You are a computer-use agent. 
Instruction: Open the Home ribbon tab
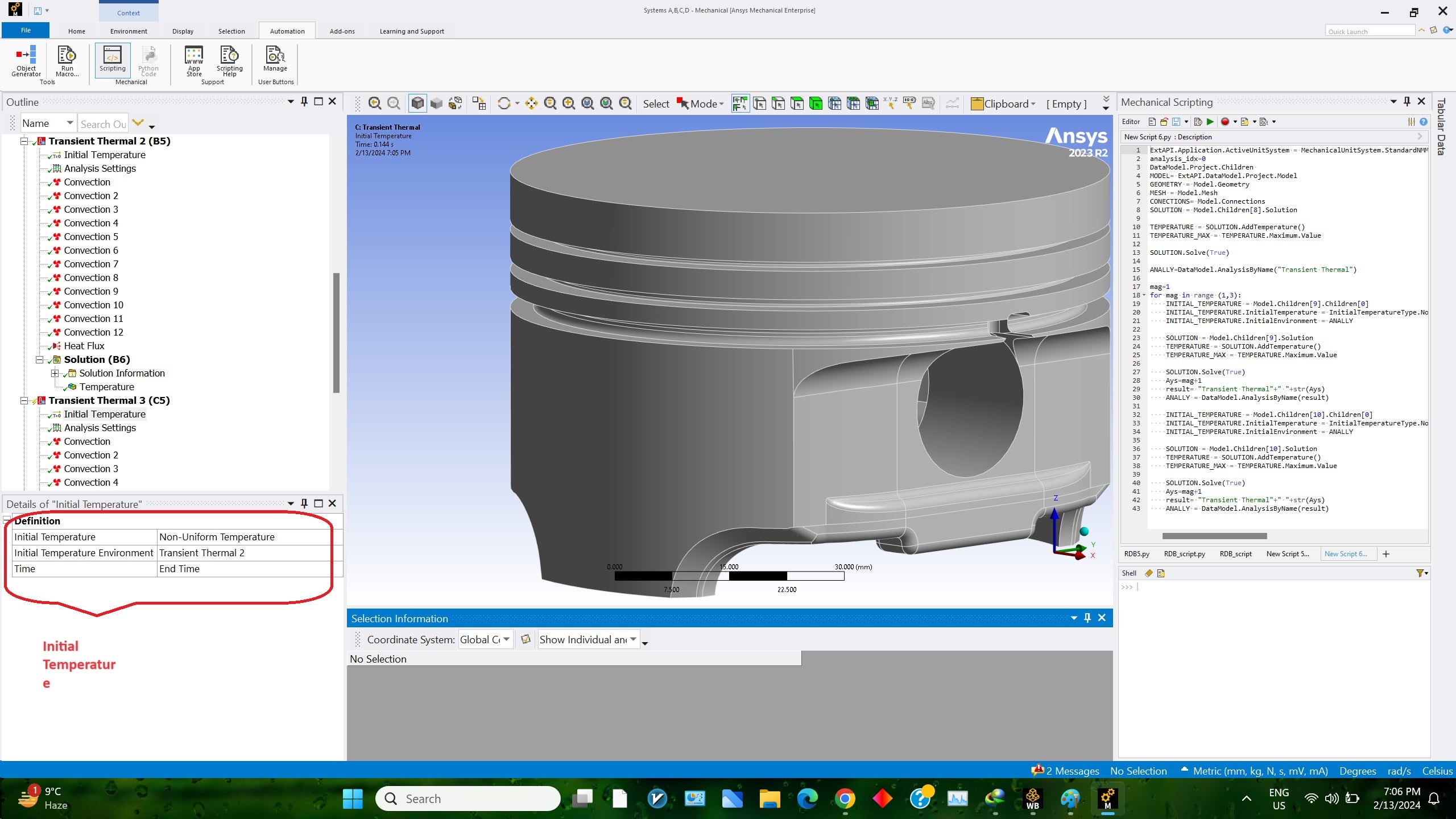tap(76, 31)
